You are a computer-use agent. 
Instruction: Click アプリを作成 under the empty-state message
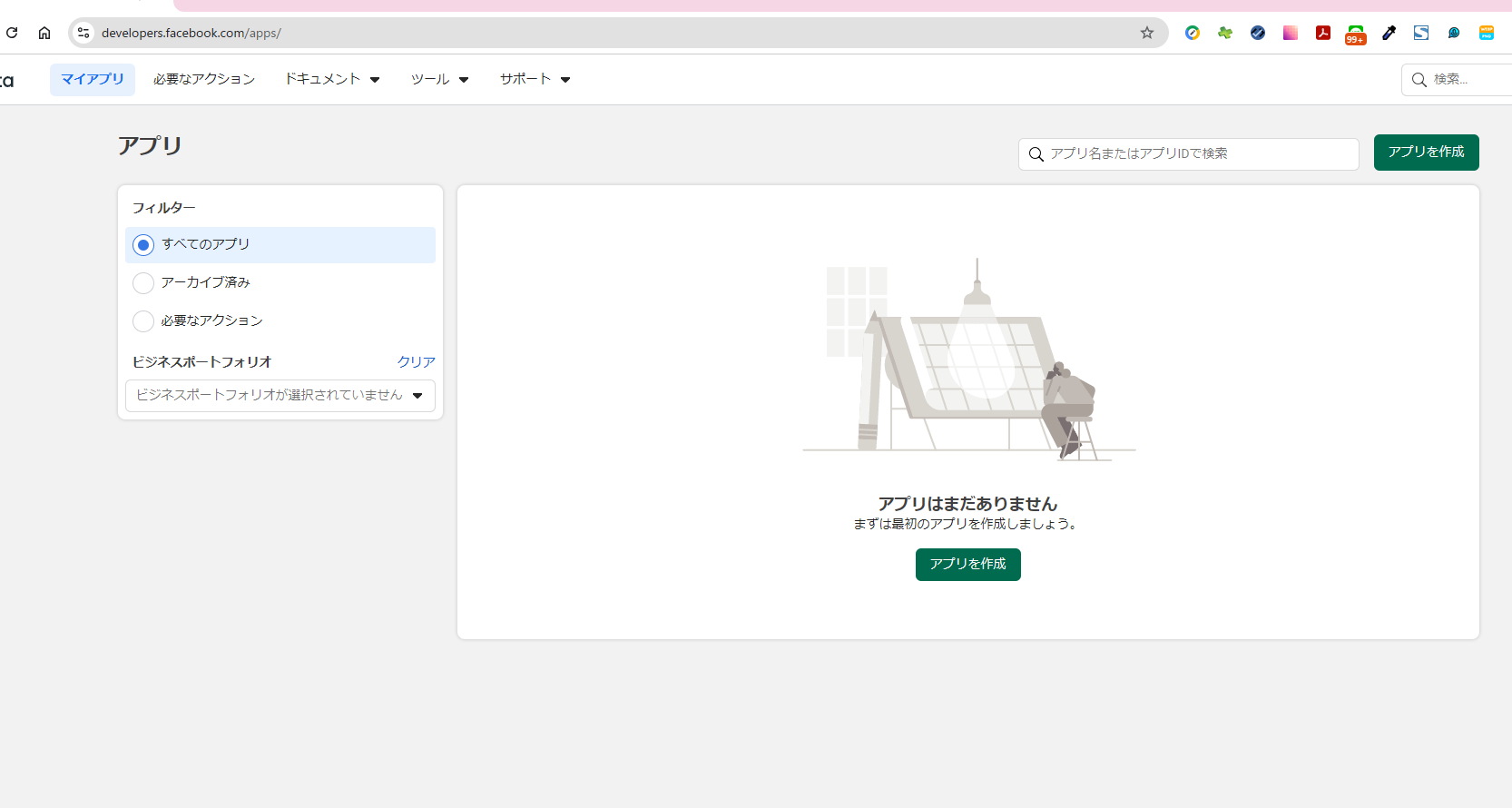968,565
